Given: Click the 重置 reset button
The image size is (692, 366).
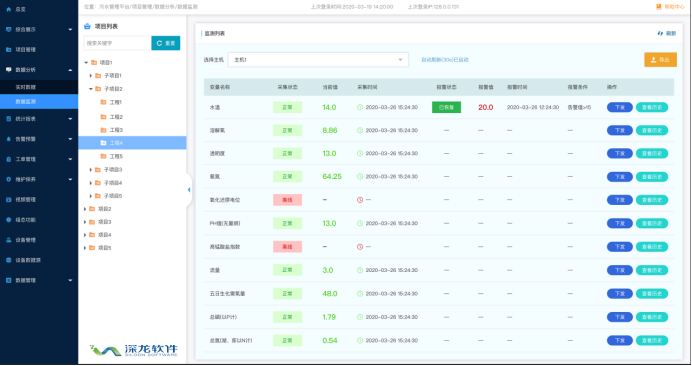Looking at the screenshot, I should (165, 43).
